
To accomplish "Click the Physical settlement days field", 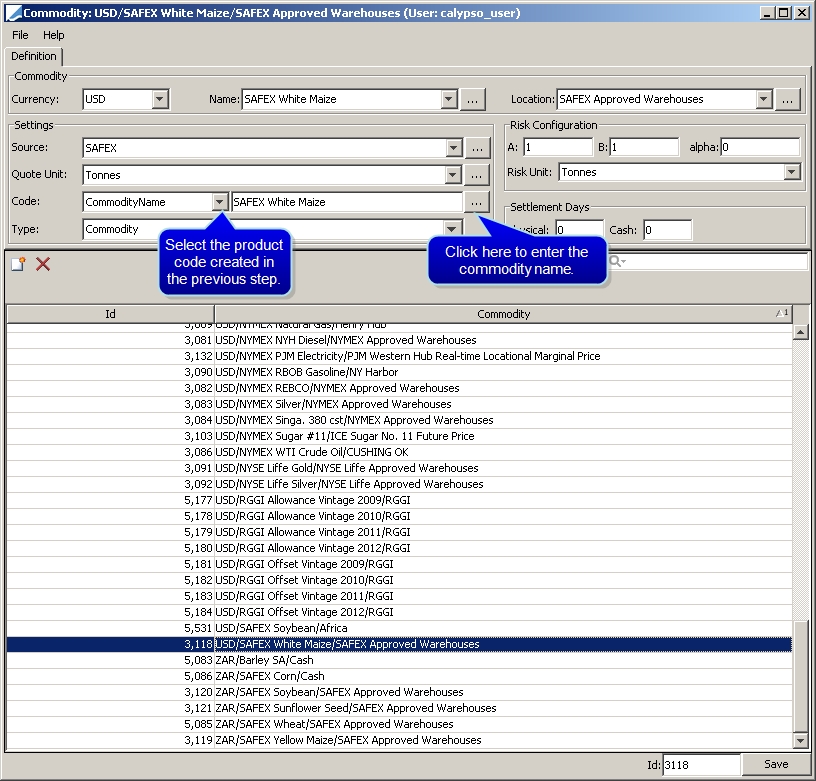I will (579, 229).
